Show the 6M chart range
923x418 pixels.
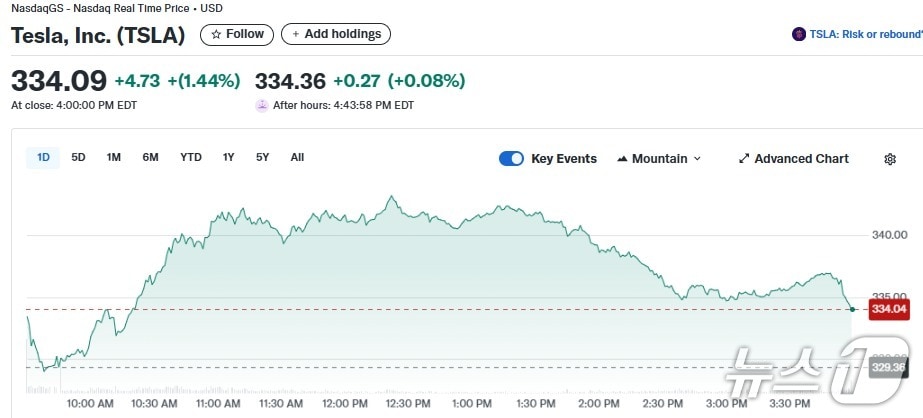150,157
